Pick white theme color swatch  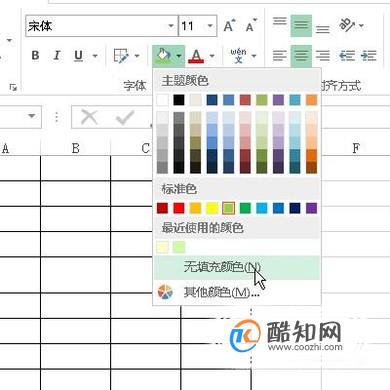tap(162, 100)
